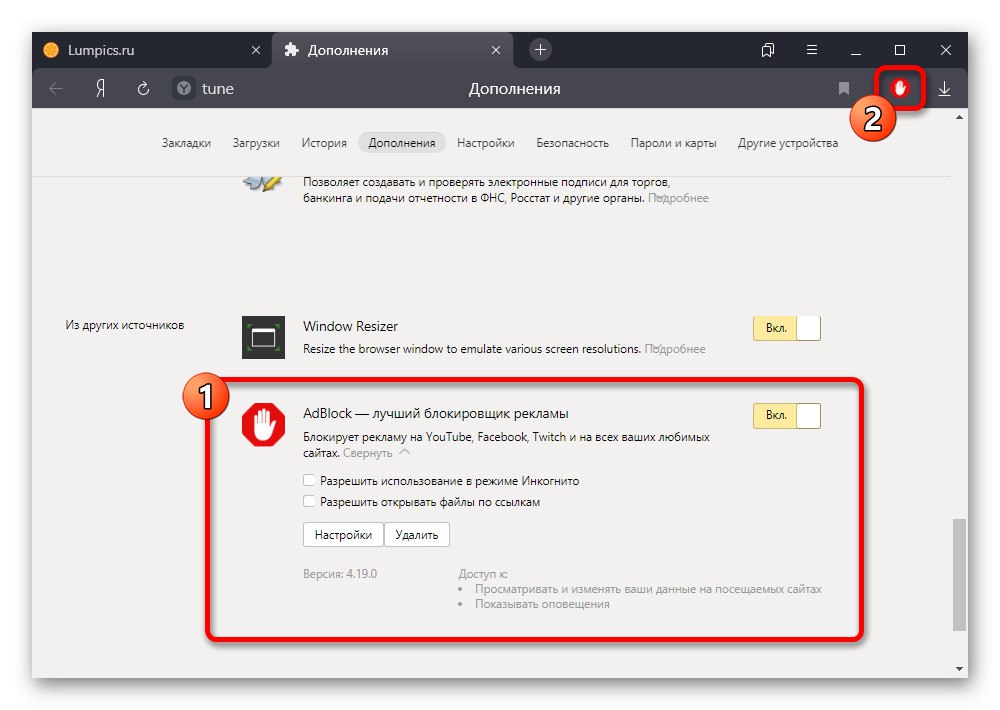Toggle AdBlock Вкл. switch off

786,415
